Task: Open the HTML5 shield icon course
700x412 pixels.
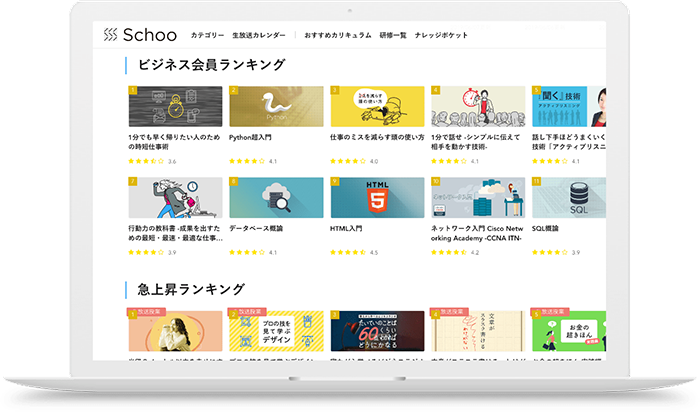Action: click(377, 198)
